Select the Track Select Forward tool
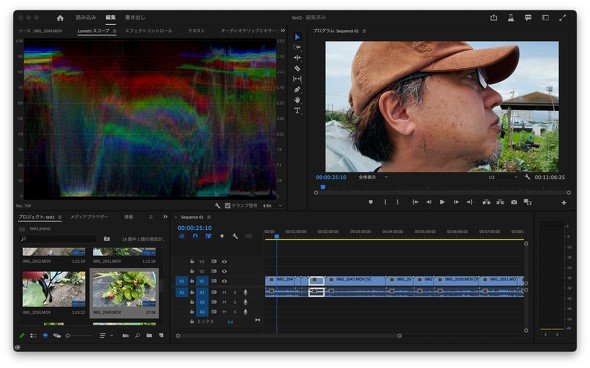590x368 pixels. pos(297,47)
